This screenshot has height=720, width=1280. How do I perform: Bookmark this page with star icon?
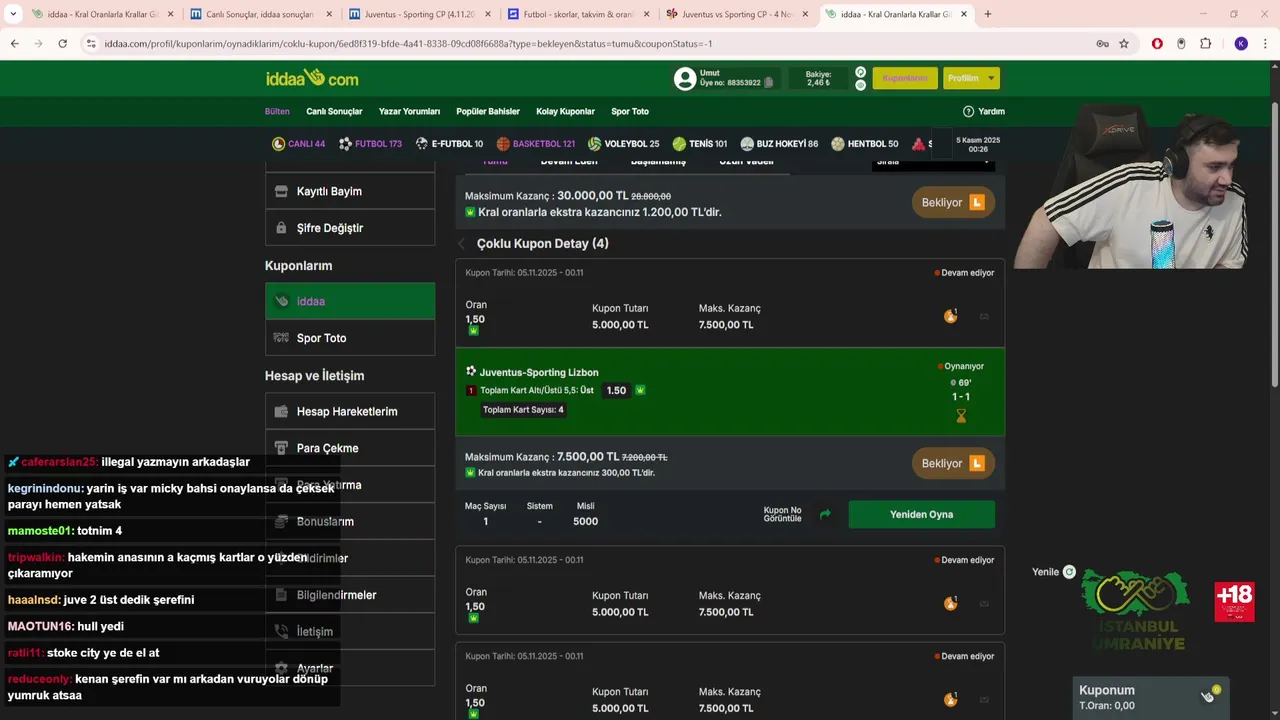(1124, 44)
